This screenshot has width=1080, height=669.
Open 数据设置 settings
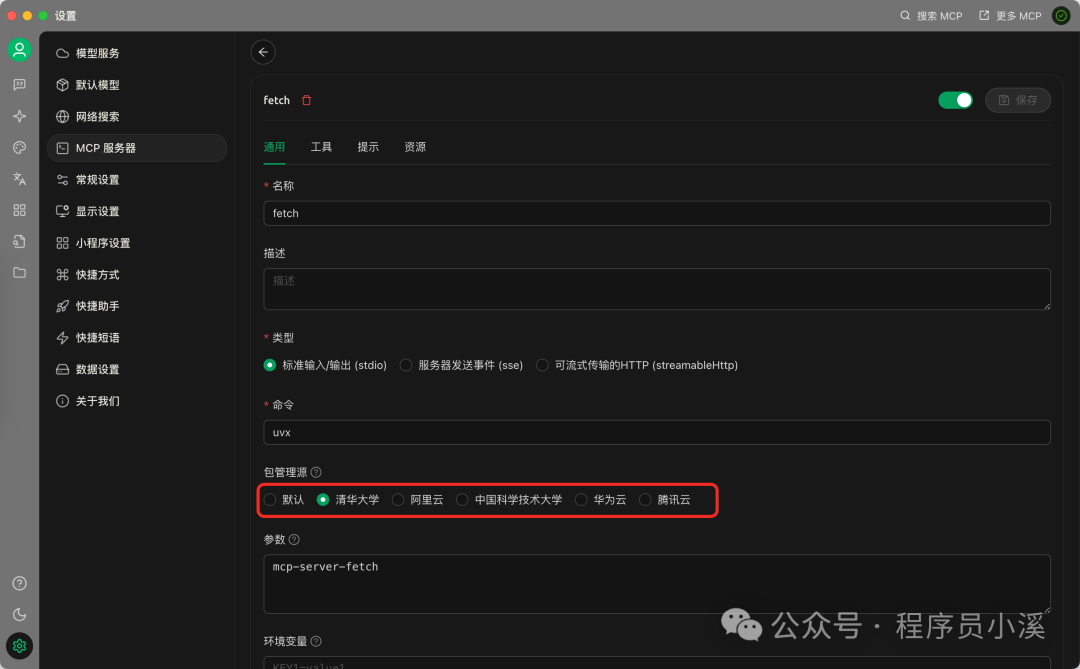[x=136, y=369]
